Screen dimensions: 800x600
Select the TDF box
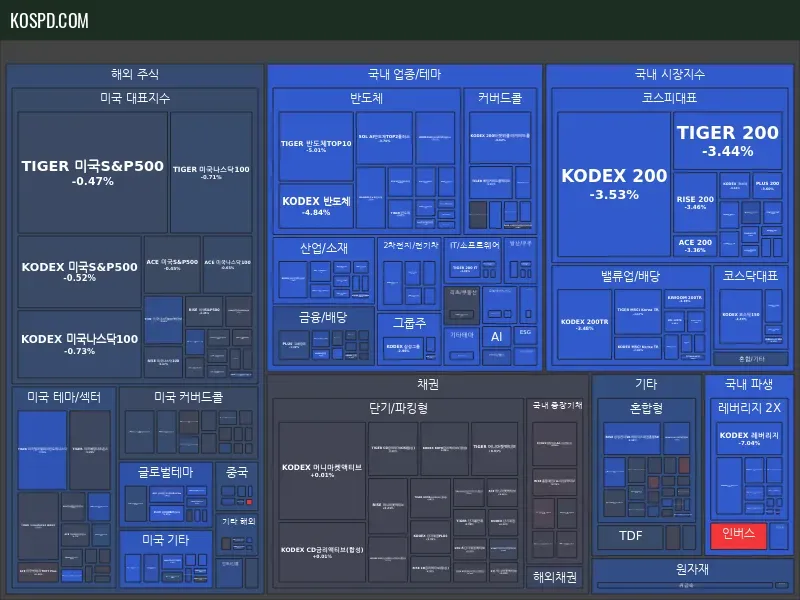pyautogui.click(x=630, y=536)
